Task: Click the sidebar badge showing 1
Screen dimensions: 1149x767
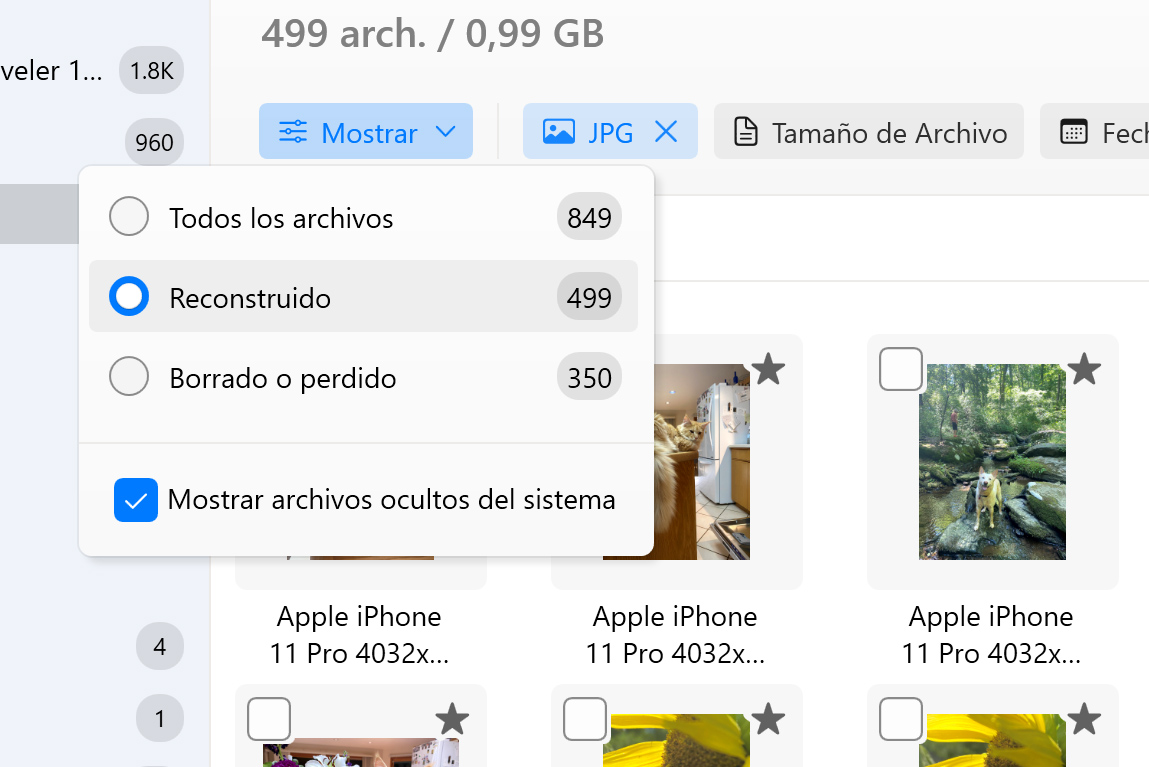Action: 160,718
